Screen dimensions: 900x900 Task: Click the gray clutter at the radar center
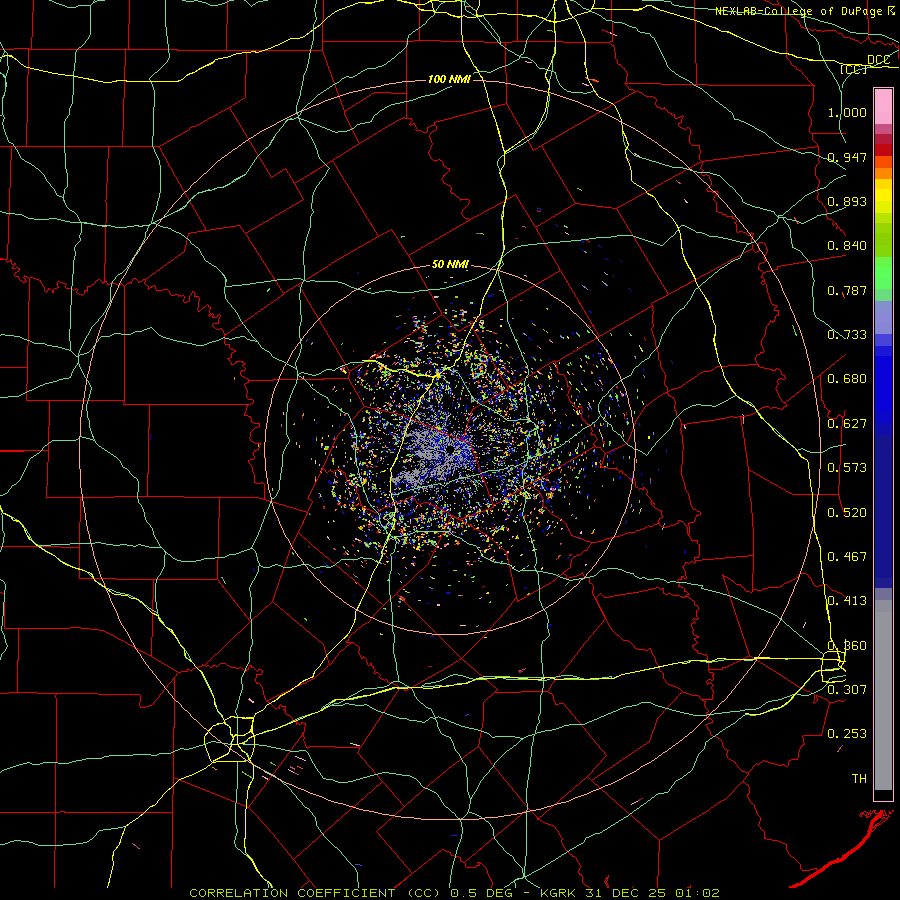click(428, 453)
